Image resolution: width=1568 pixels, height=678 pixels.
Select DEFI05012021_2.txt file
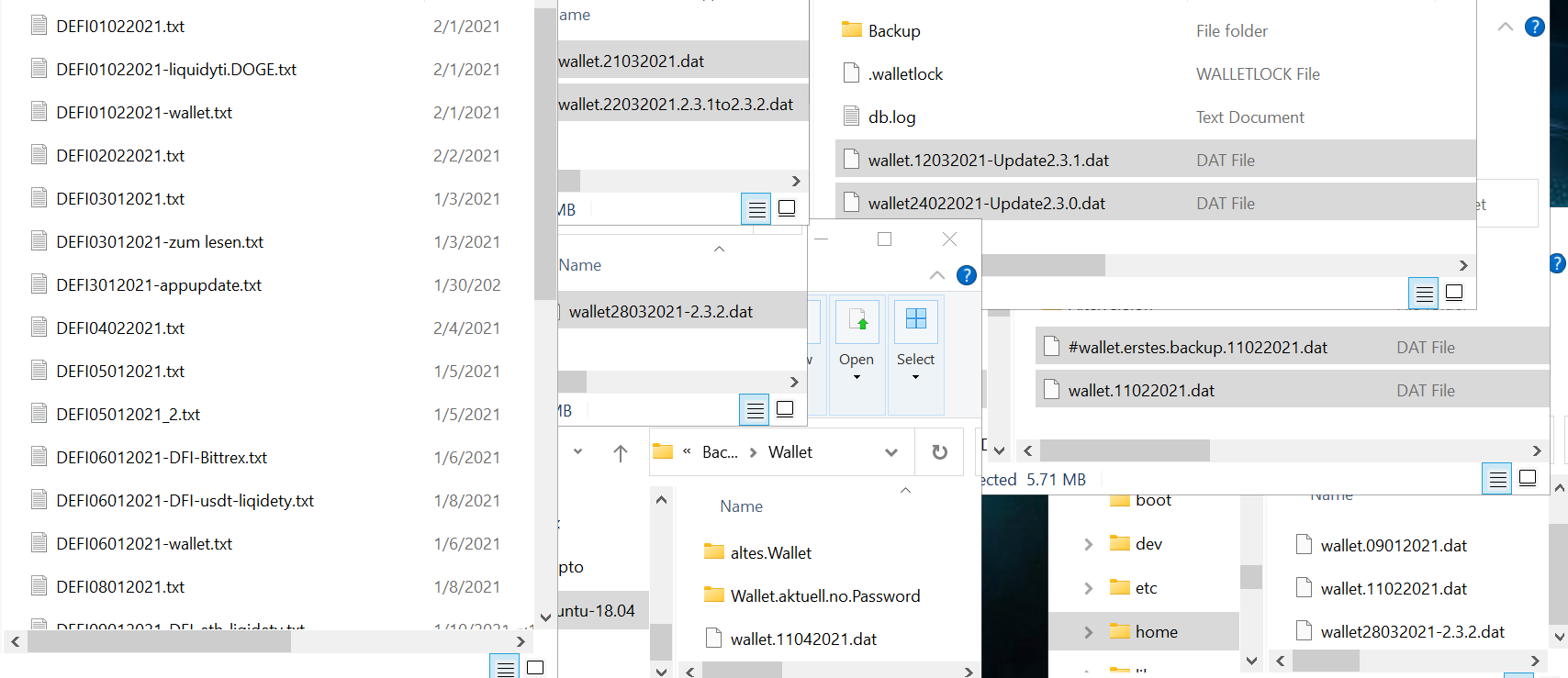click(x=128, y=414)
